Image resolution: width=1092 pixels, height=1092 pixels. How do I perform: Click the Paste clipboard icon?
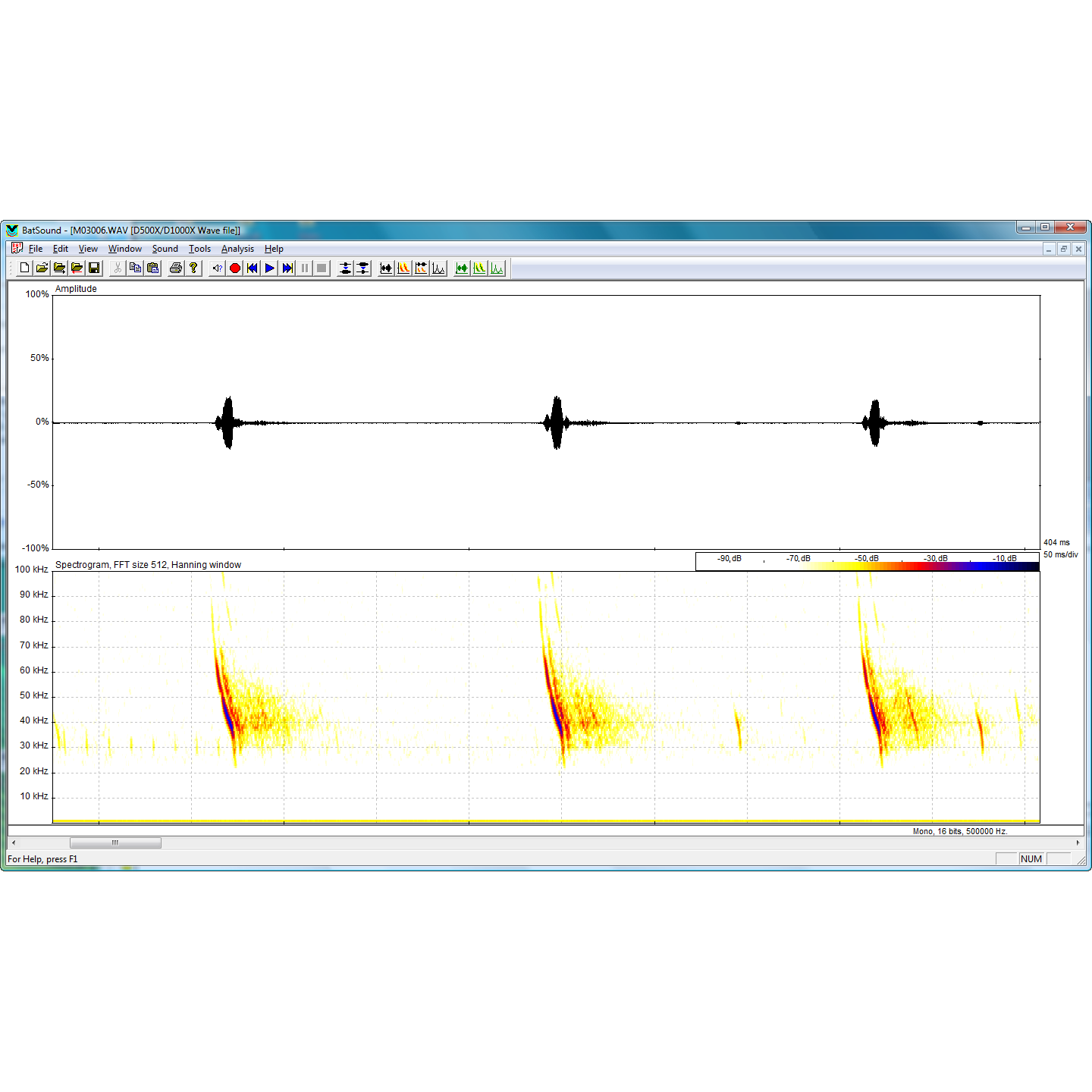click(152, 268)
